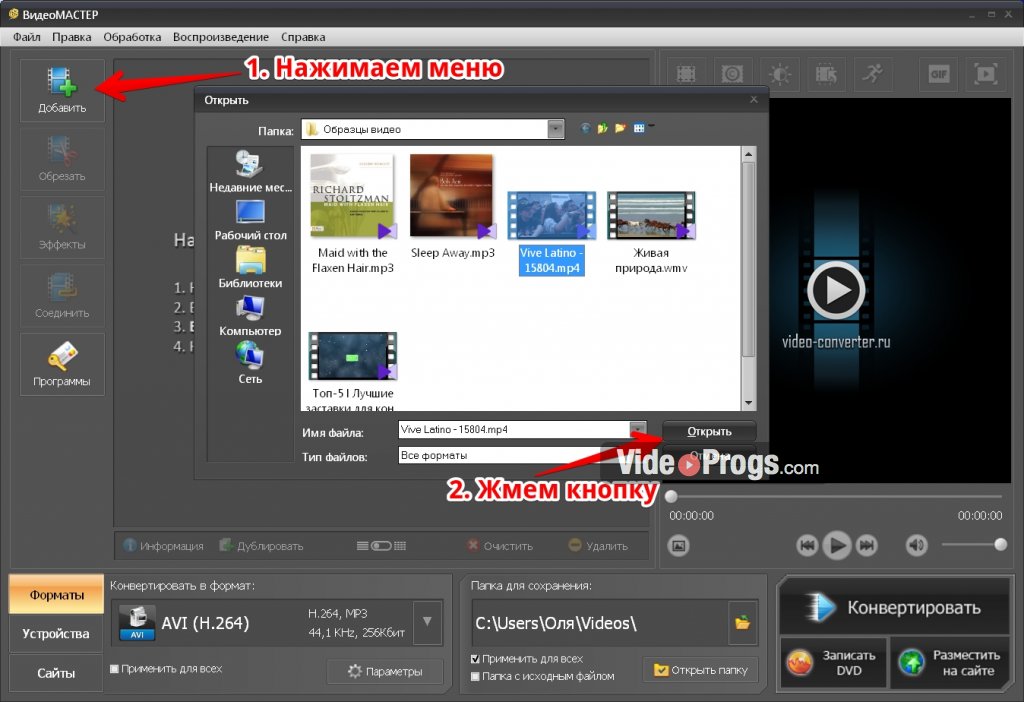Take a snapshot with the frame icon
Screen dimensions: 1024x702
click(x=679, y=546)
